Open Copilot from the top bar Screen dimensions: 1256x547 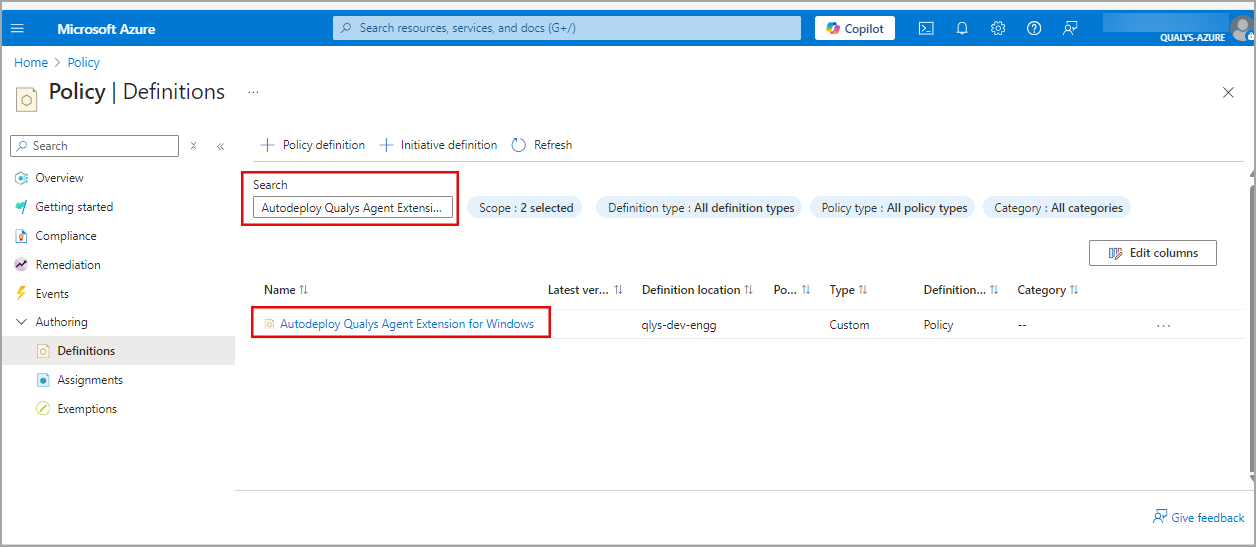(x=855, y=29)
